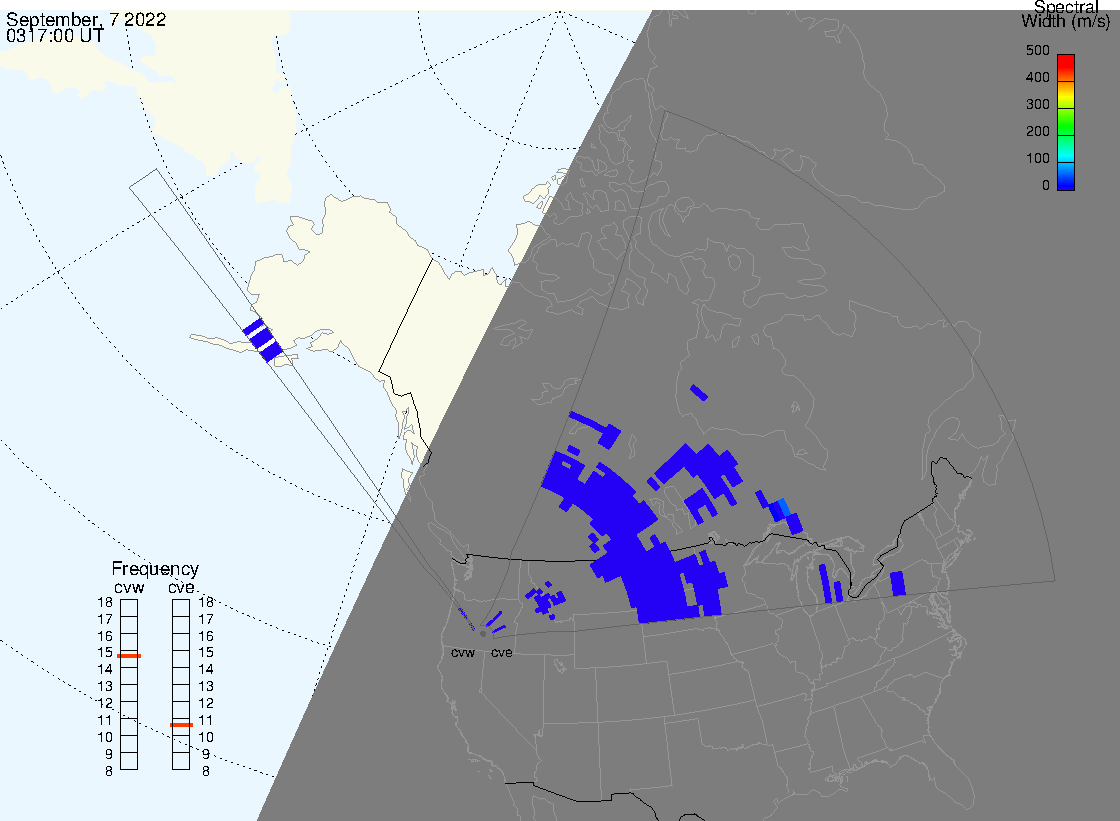Click the 8 label right of cve scale
Screen dimensions: 1120x821
click(x=206, y=772)
